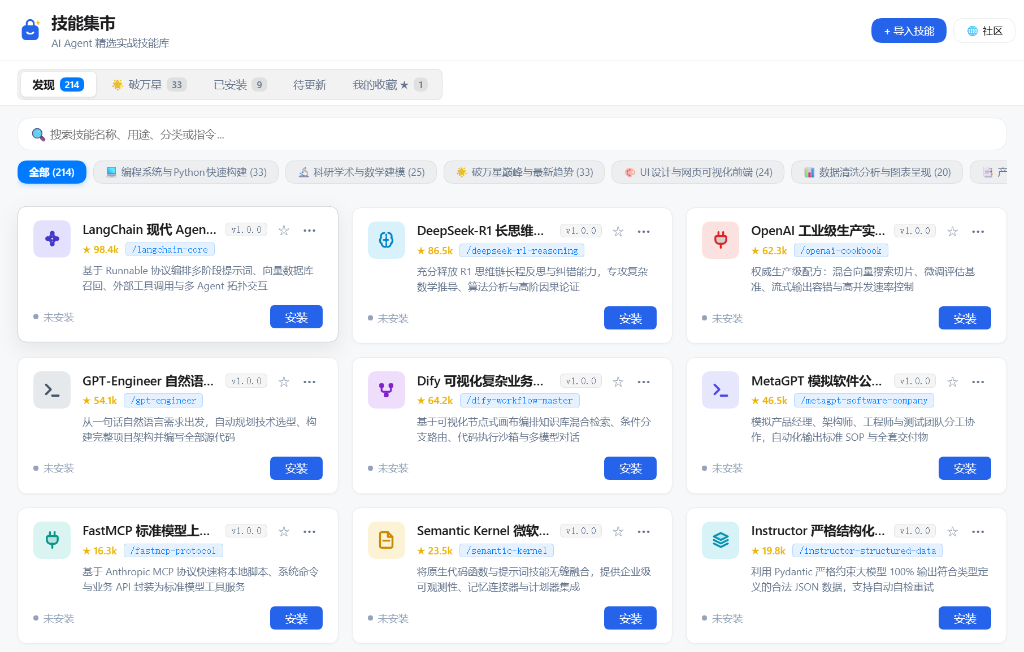
Task: Click the GPT-Engineer terminal icon
Action: (x=52, y=390)
